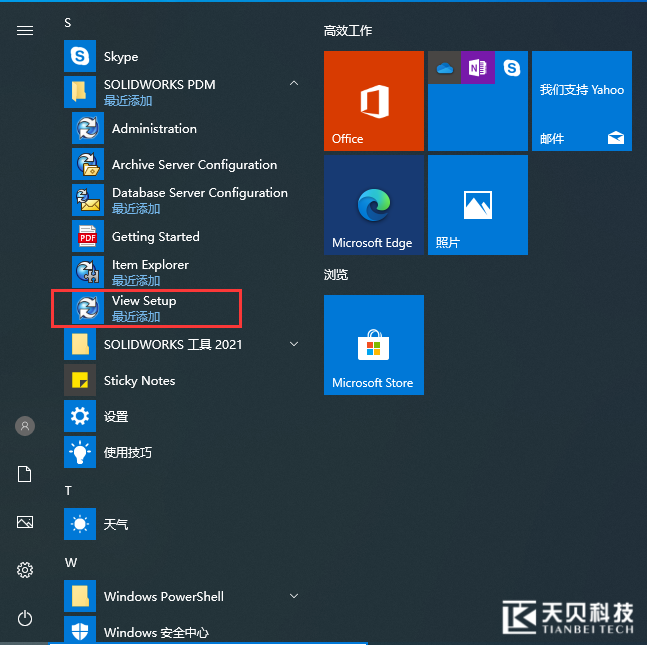This screenshot has width=647, height=645.
Task: Click the Windows PowerShell folder icon
Action: (80, 596)
